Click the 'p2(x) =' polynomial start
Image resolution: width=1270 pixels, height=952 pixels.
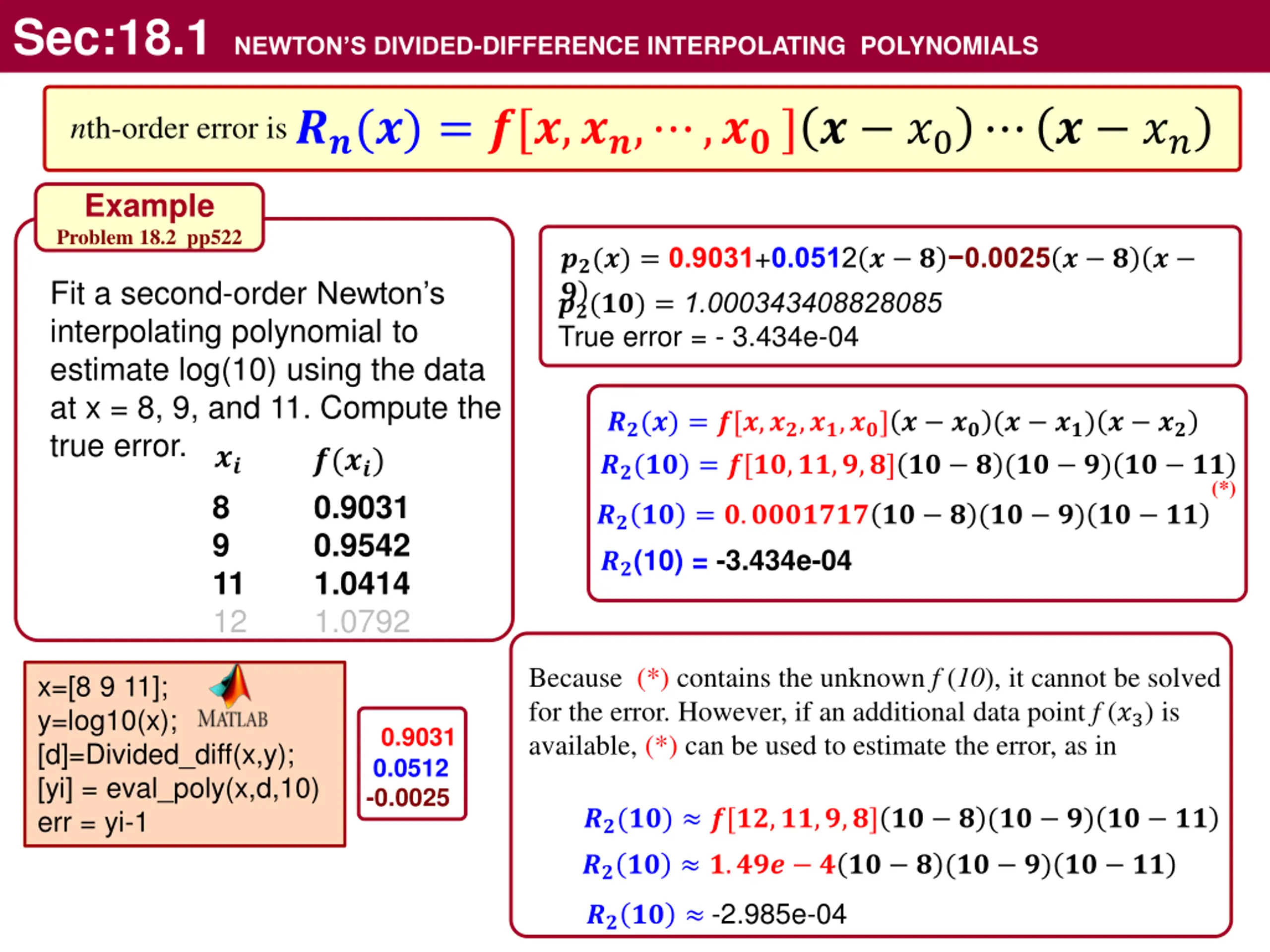(611, 259)
